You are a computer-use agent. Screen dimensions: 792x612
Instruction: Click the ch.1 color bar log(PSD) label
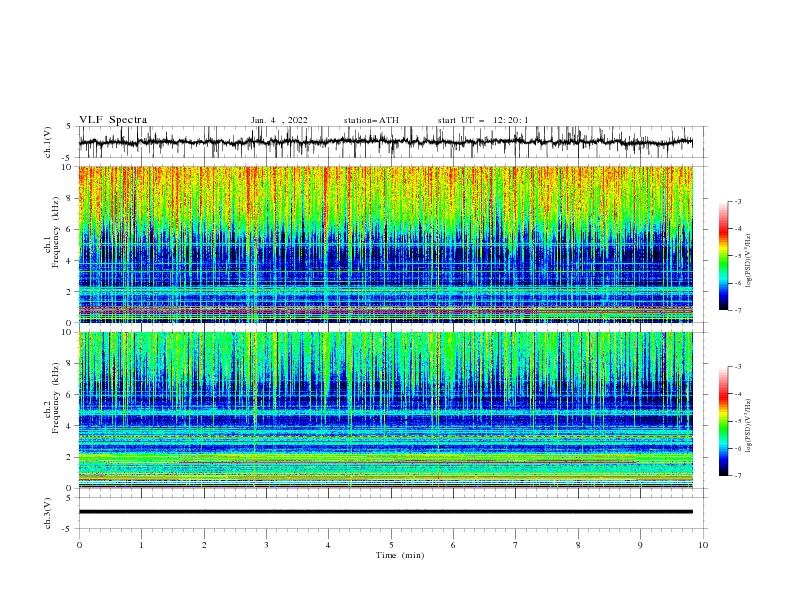coord(748,261)
